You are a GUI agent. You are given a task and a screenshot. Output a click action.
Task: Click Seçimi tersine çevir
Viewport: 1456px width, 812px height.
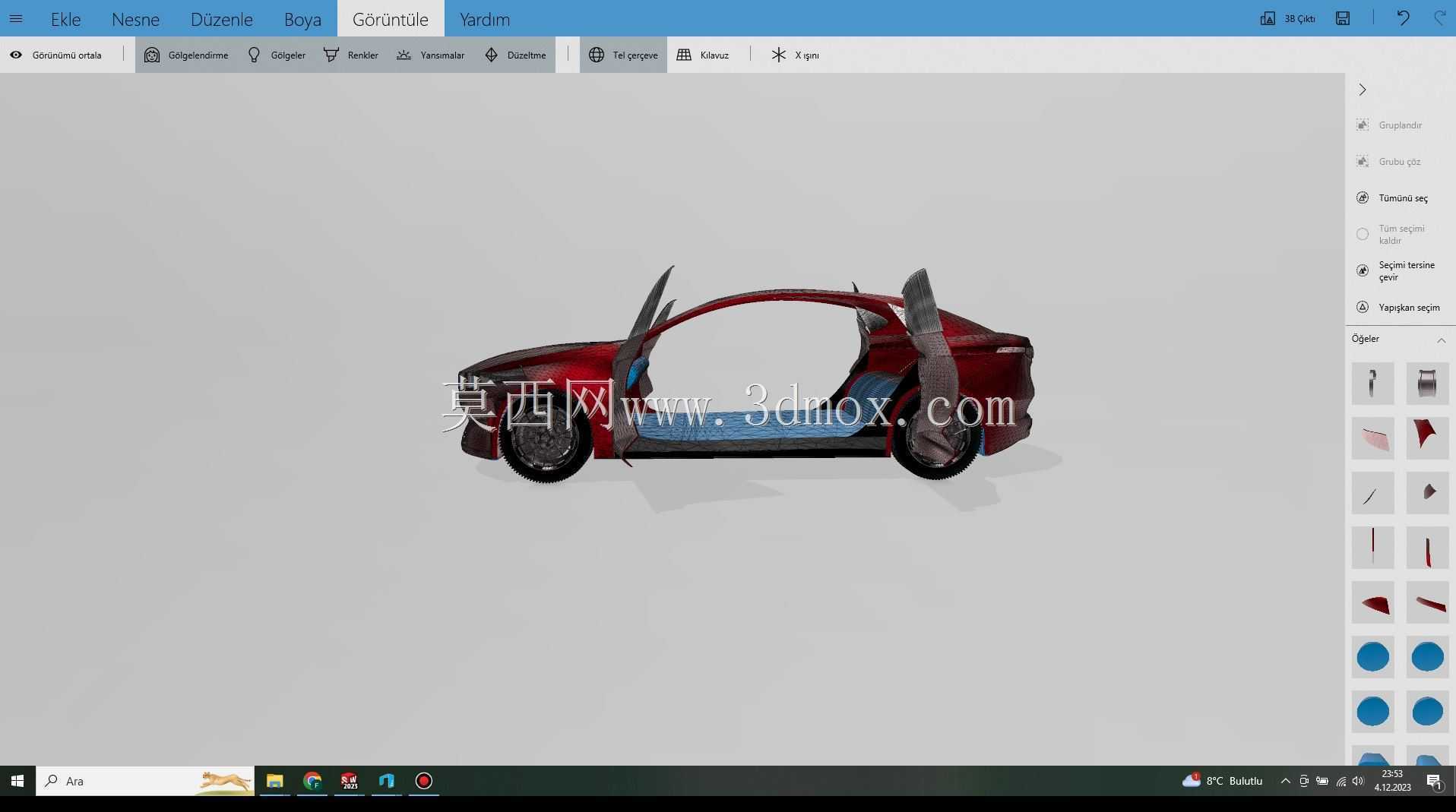[1397, 270]
